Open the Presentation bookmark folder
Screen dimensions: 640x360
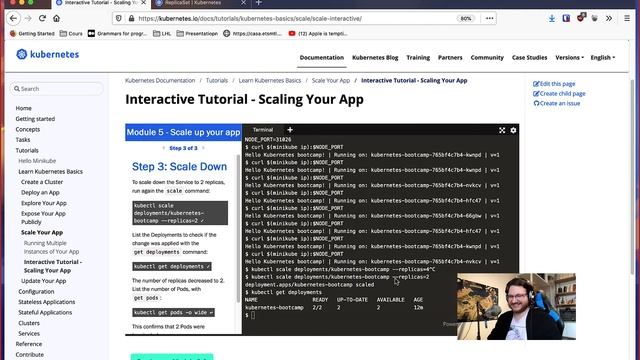[197, 33]
